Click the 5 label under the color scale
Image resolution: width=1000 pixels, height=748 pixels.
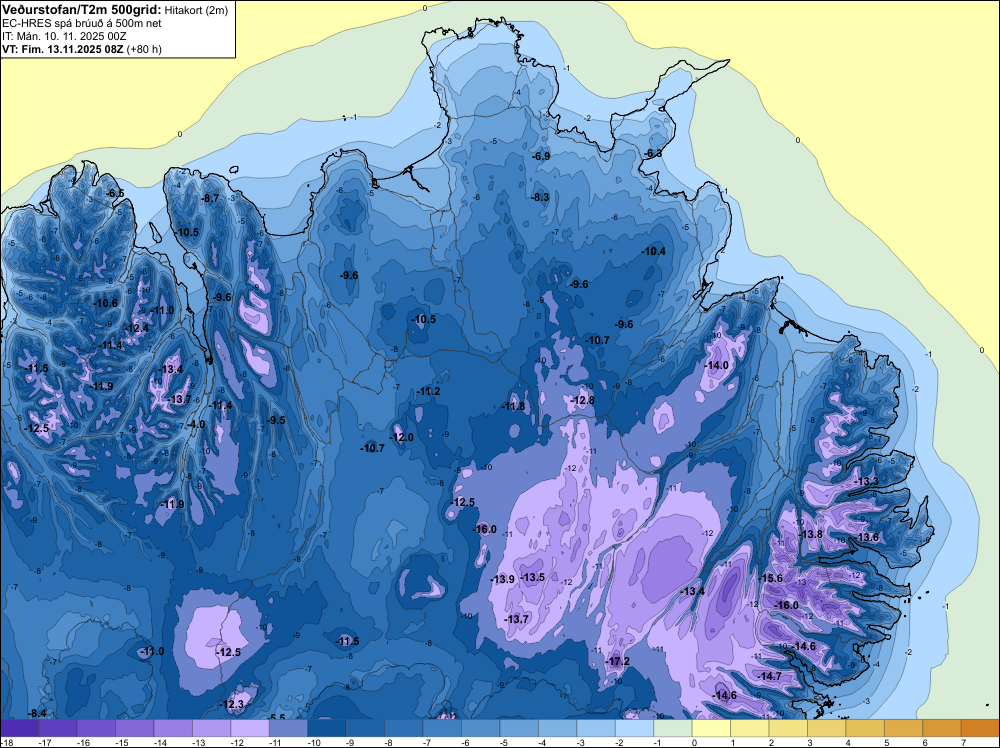click(x=886, y=742)
